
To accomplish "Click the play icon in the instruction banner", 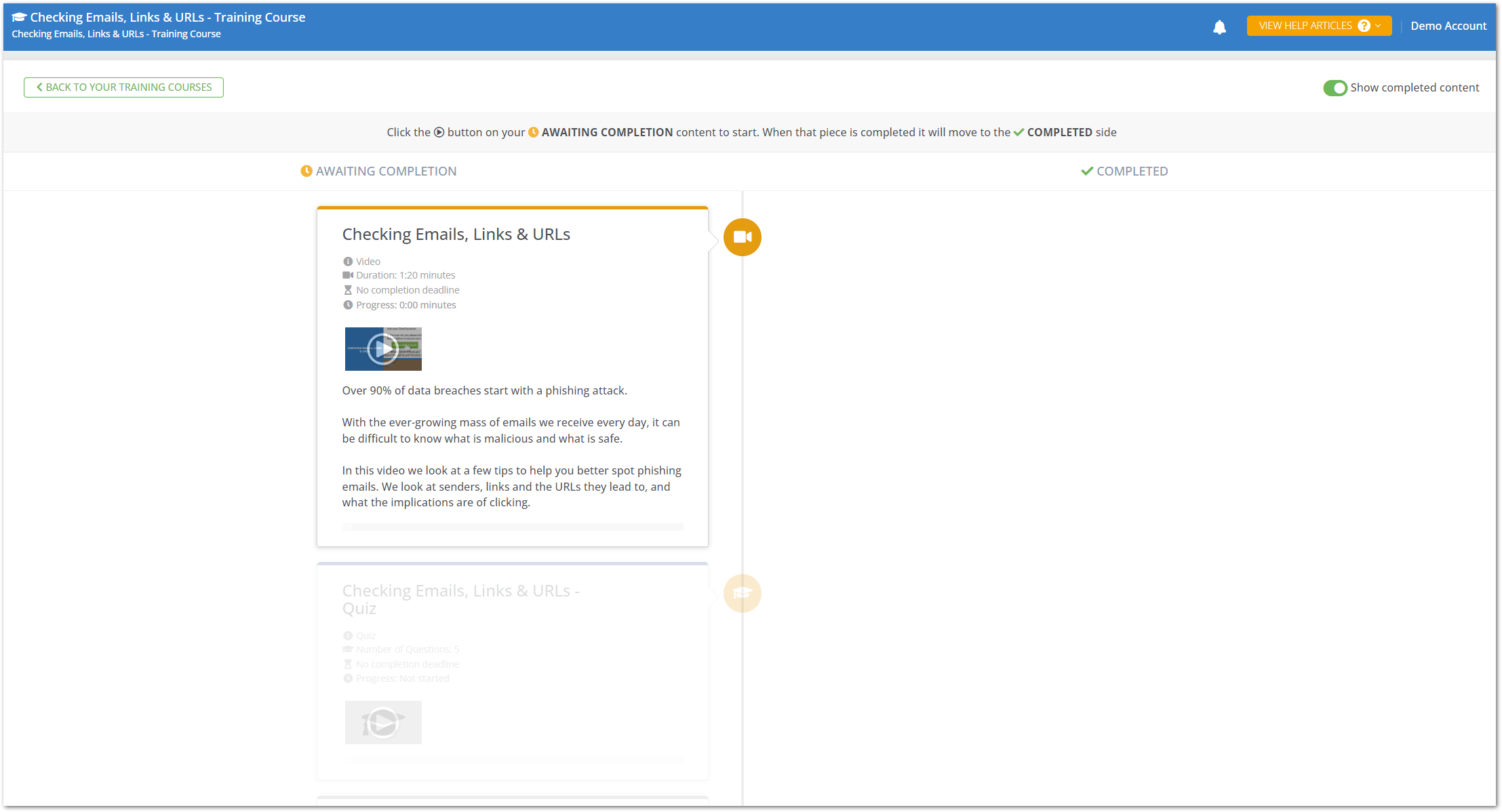I will point(439,132).
